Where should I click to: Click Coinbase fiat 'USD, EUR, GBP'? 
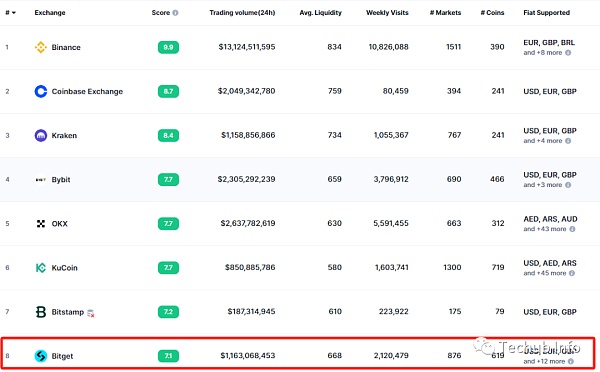[550, 91]
